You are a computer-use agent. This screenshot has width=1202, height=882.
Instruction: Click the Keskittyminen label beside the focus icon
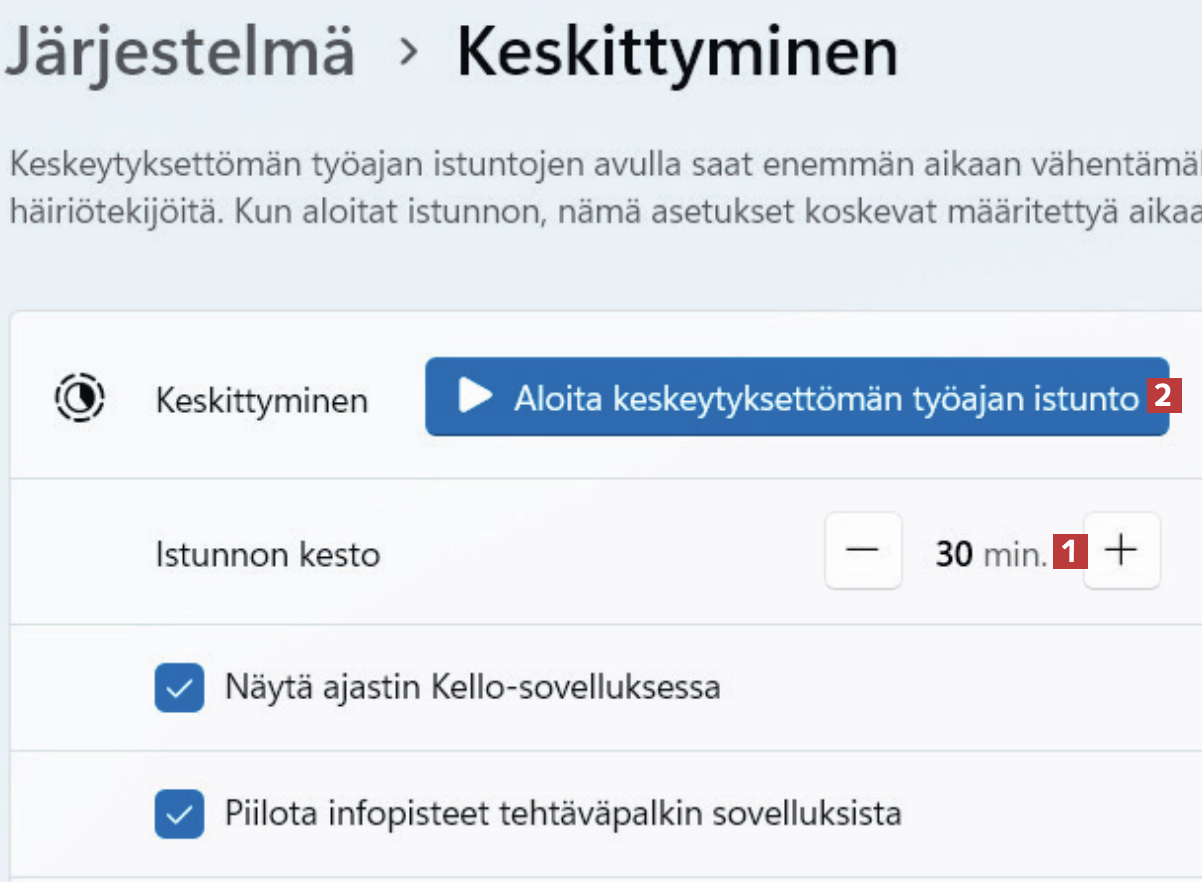pos(262,400)
